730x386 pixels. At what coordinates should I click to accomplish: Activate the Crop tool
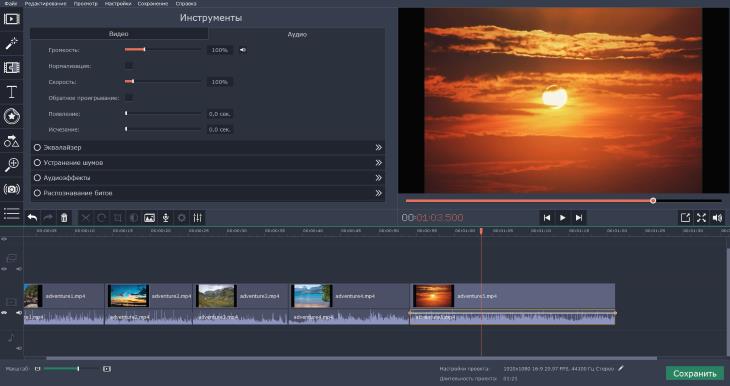117,217
